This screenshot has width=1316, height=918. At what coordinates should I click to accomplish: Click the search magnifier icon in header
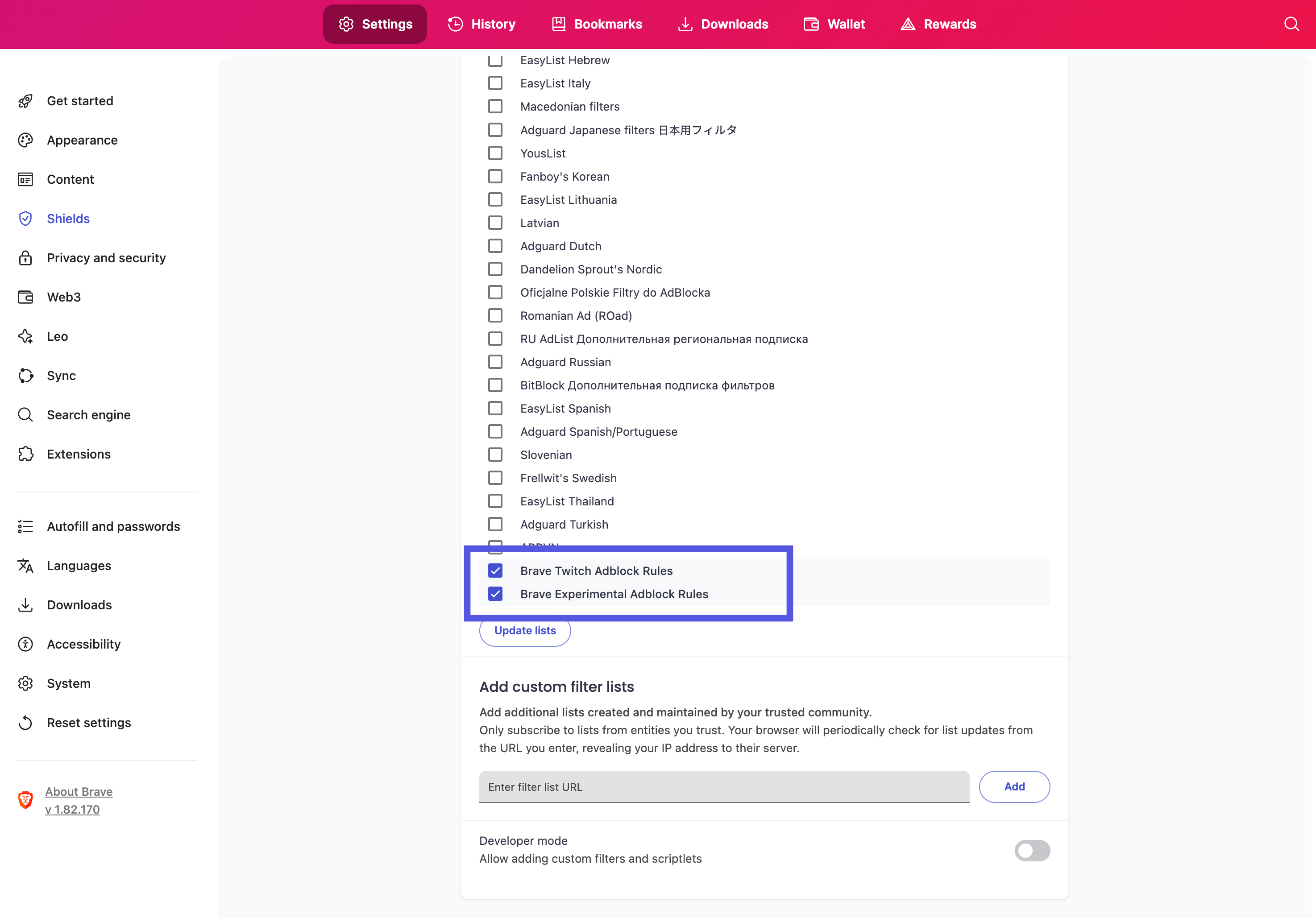pos(1291,24)
